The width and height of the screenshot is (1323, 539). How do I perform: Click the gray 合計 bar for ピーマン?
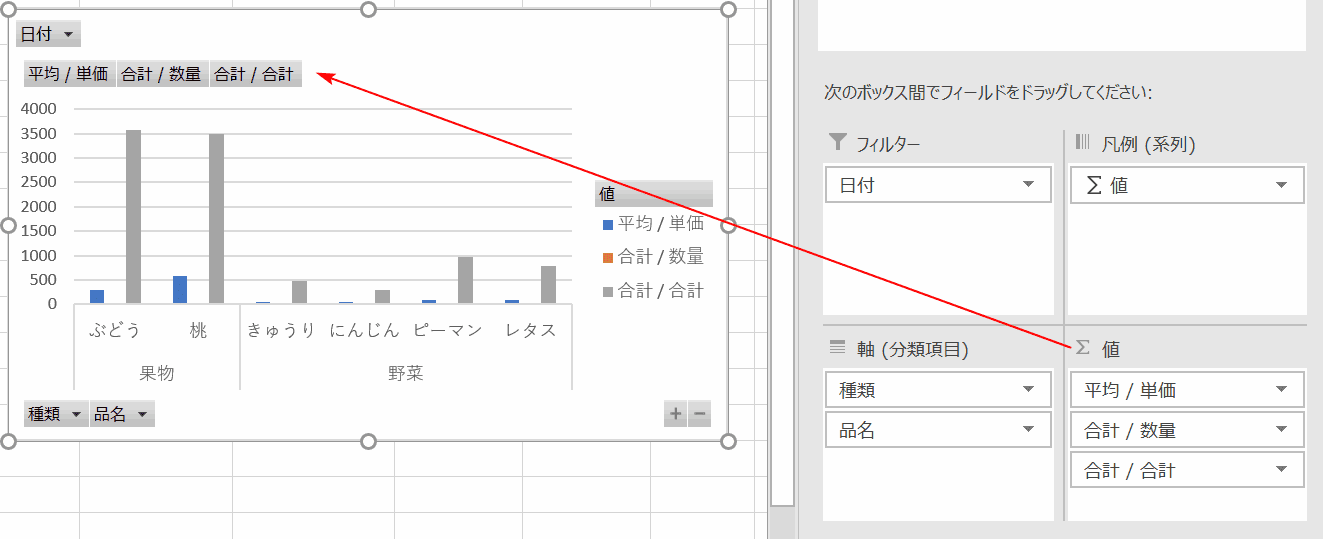pos(465,280)
